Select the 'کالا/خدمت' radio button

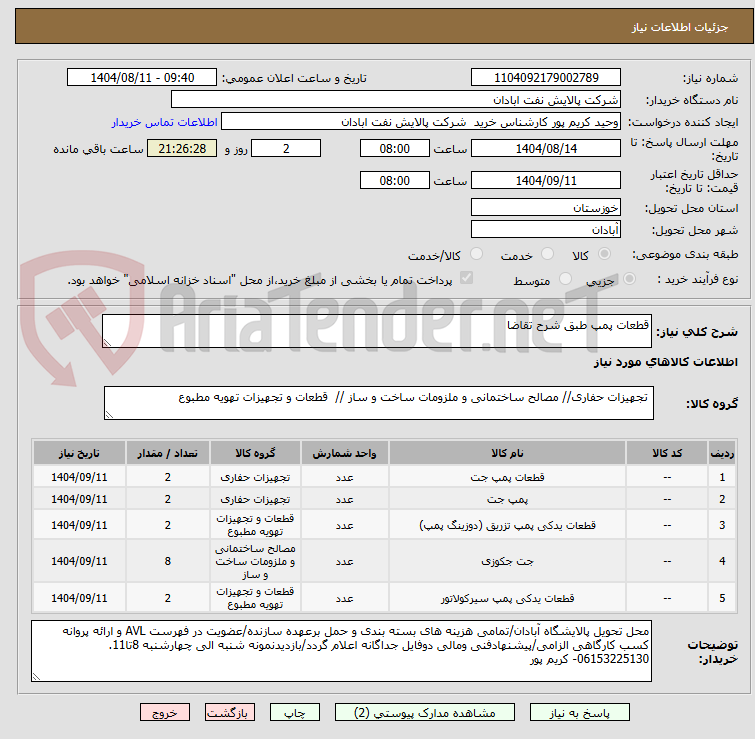pos(476,254)
